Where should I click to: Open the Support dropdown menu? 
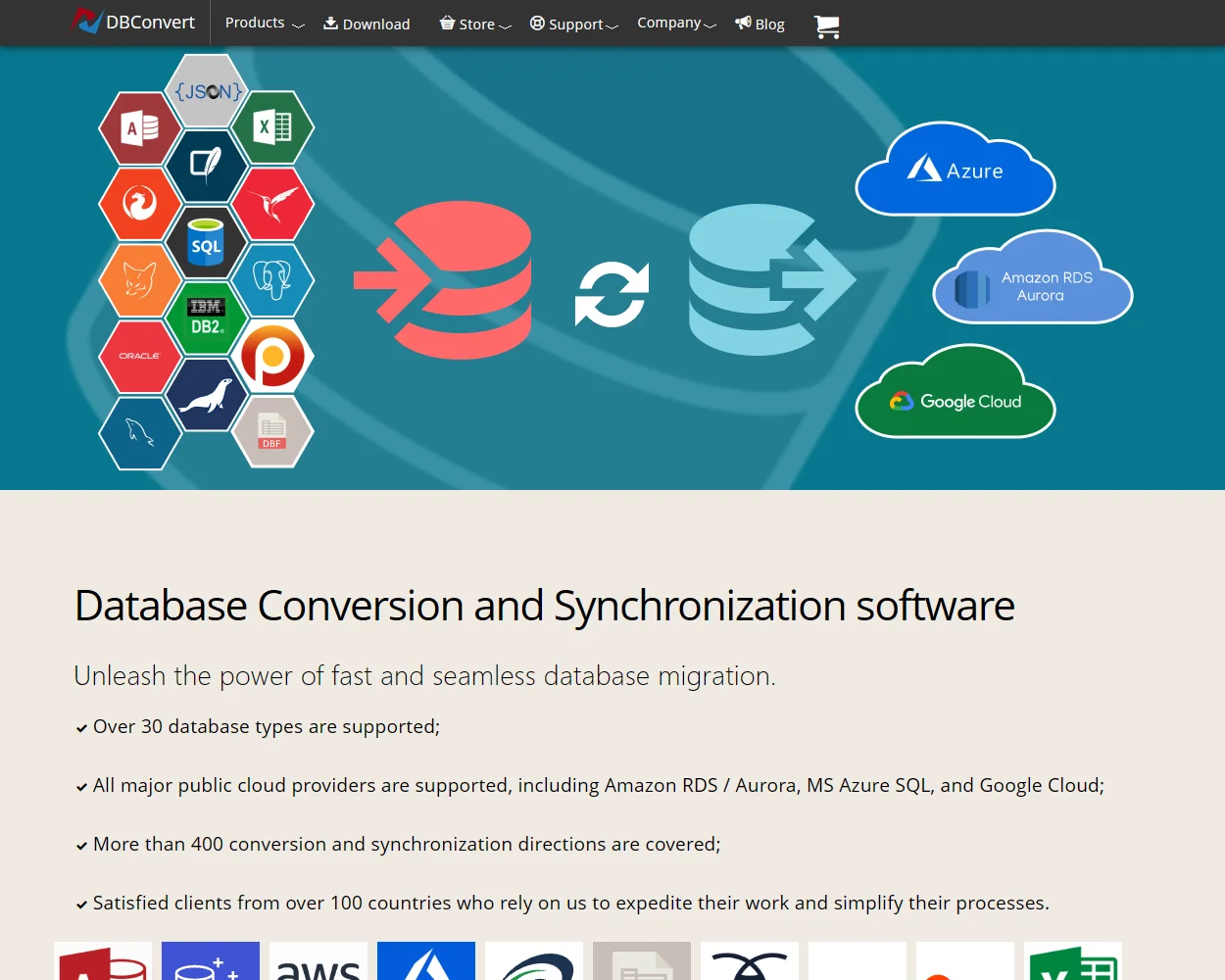click(x=574, y=24)
